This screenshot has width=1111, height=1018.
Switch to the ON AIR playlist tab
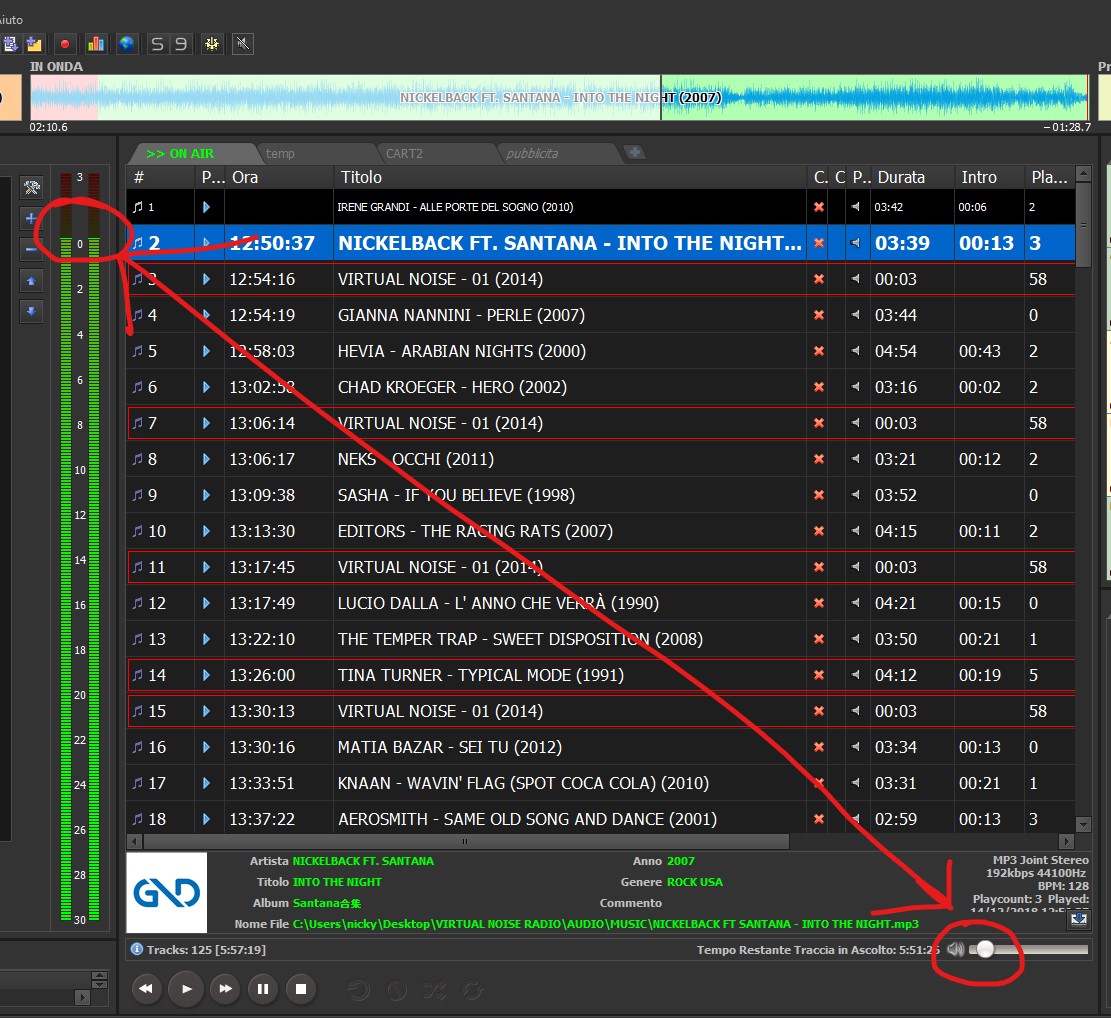coord(190,154)
